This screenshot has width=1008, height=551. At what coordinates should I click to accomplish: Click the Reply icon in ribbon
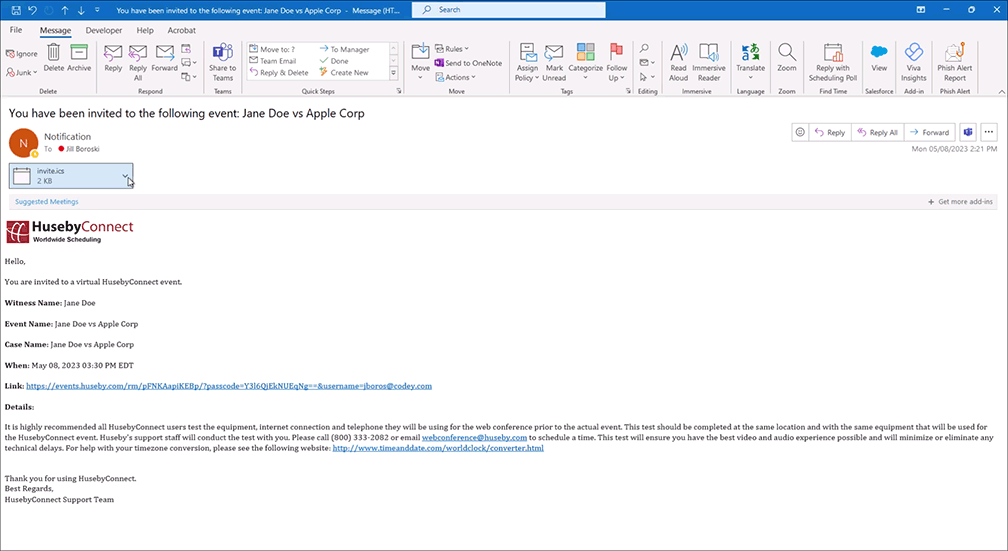[113, 58]
